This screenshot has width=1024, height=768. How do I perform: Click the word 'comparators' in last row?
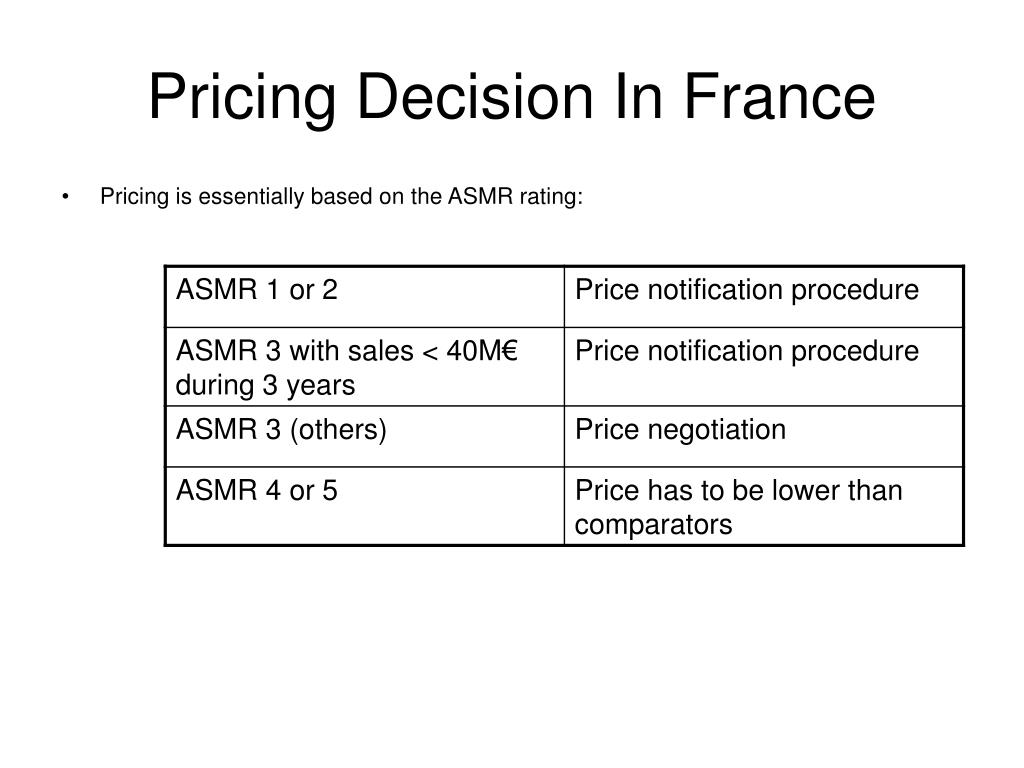[653, 525]
